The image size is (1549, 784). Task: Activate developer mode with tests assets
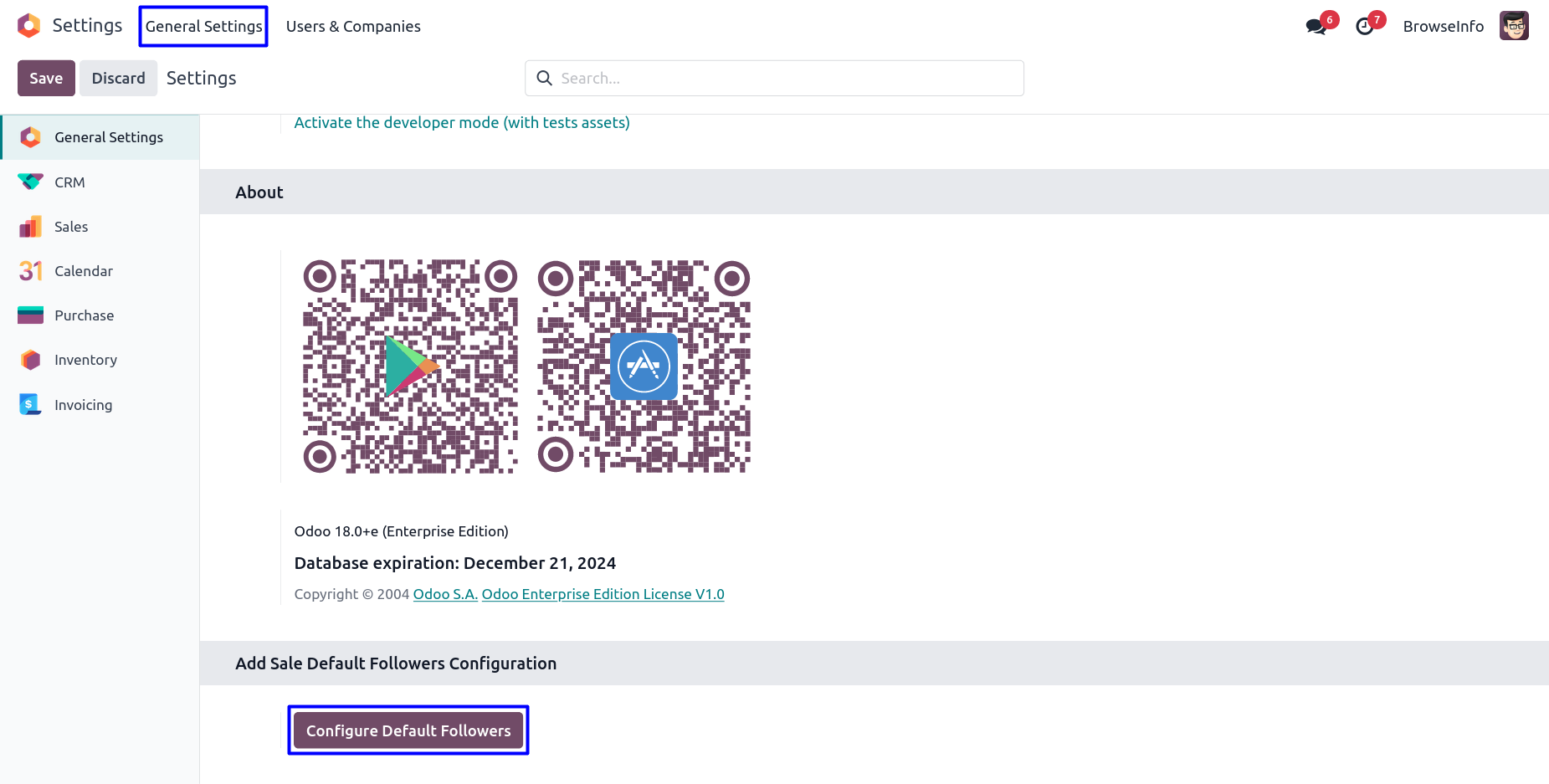[462, 123]
